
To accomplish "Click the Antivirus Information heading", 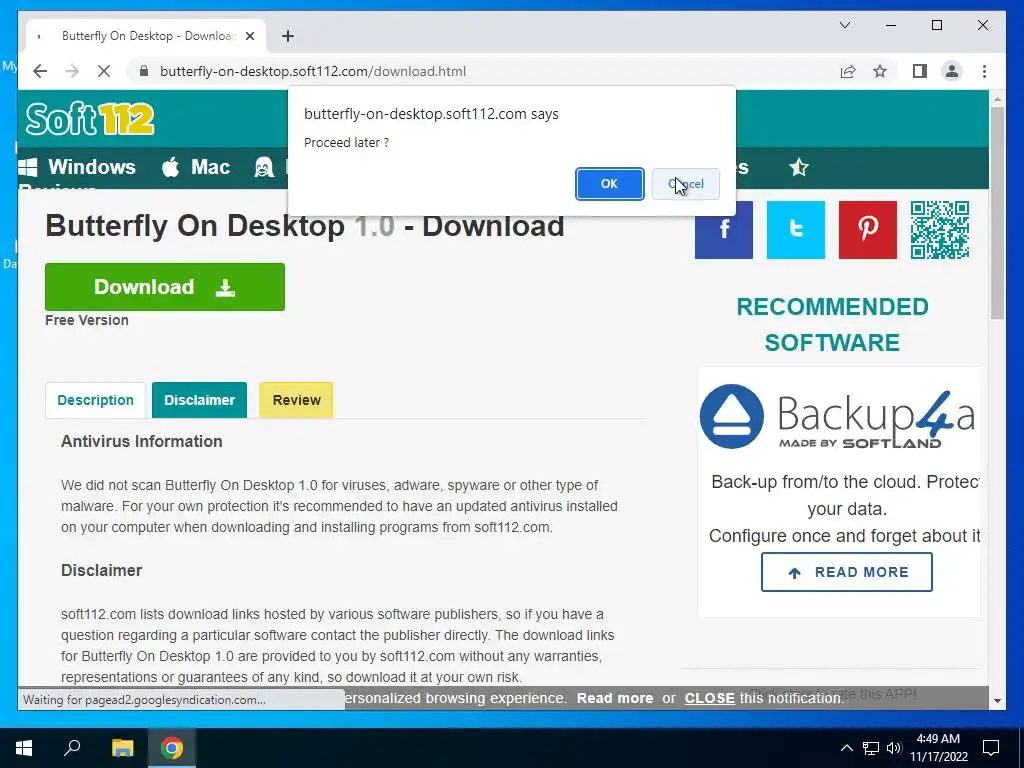I will pos(142,441).
